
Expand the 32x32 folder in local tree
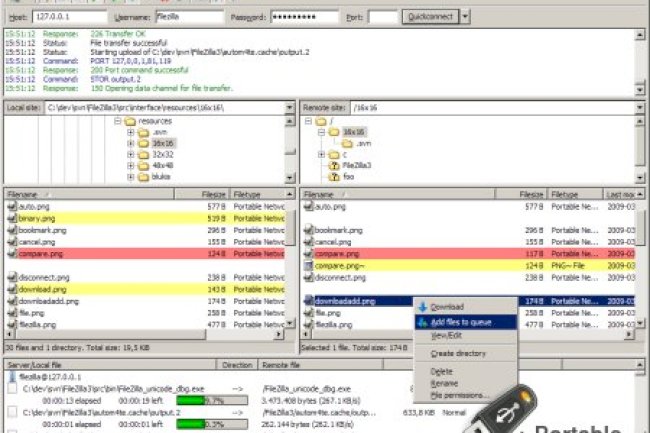point(131,155)
